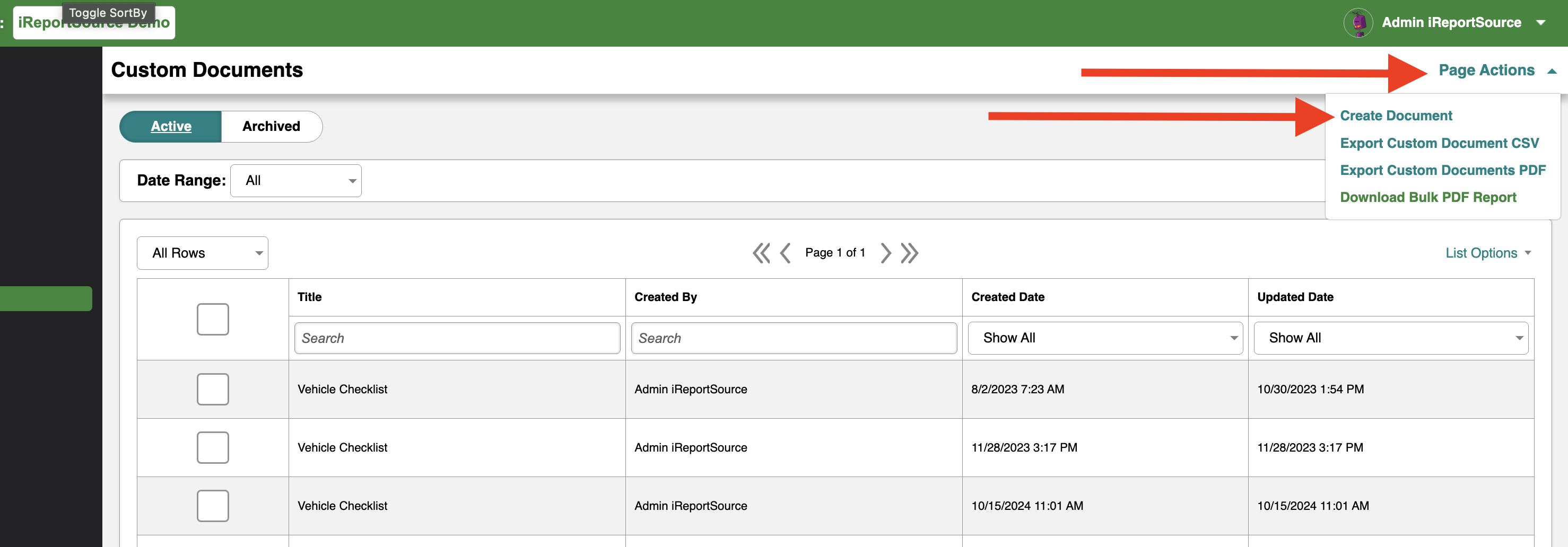Click the Admin user avatar icon

(1358, 23)
